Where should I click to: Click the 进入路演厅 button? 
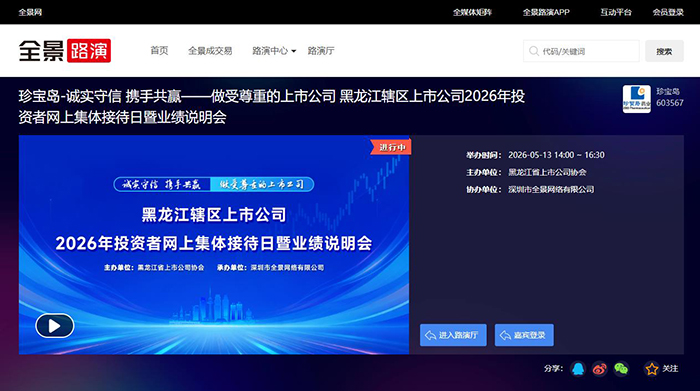click(453, 335)
